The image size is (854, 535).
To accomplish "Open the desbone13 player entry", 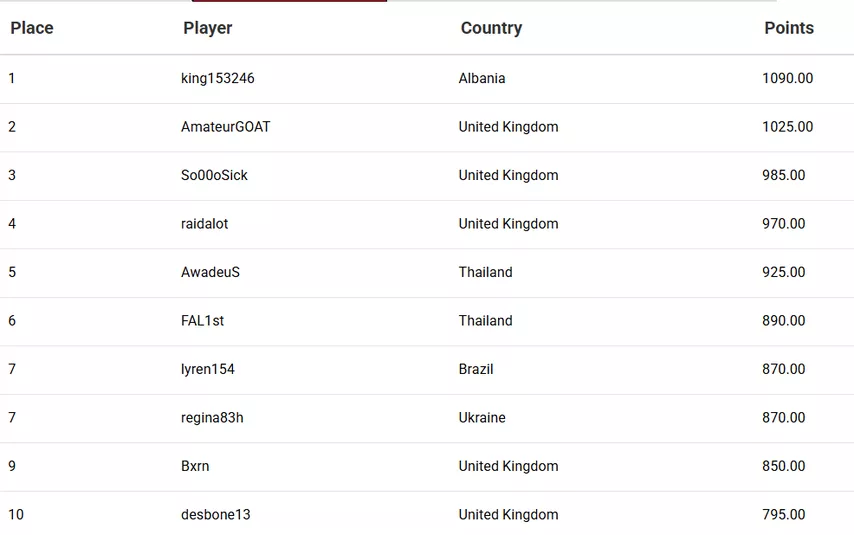I will 216,515.
